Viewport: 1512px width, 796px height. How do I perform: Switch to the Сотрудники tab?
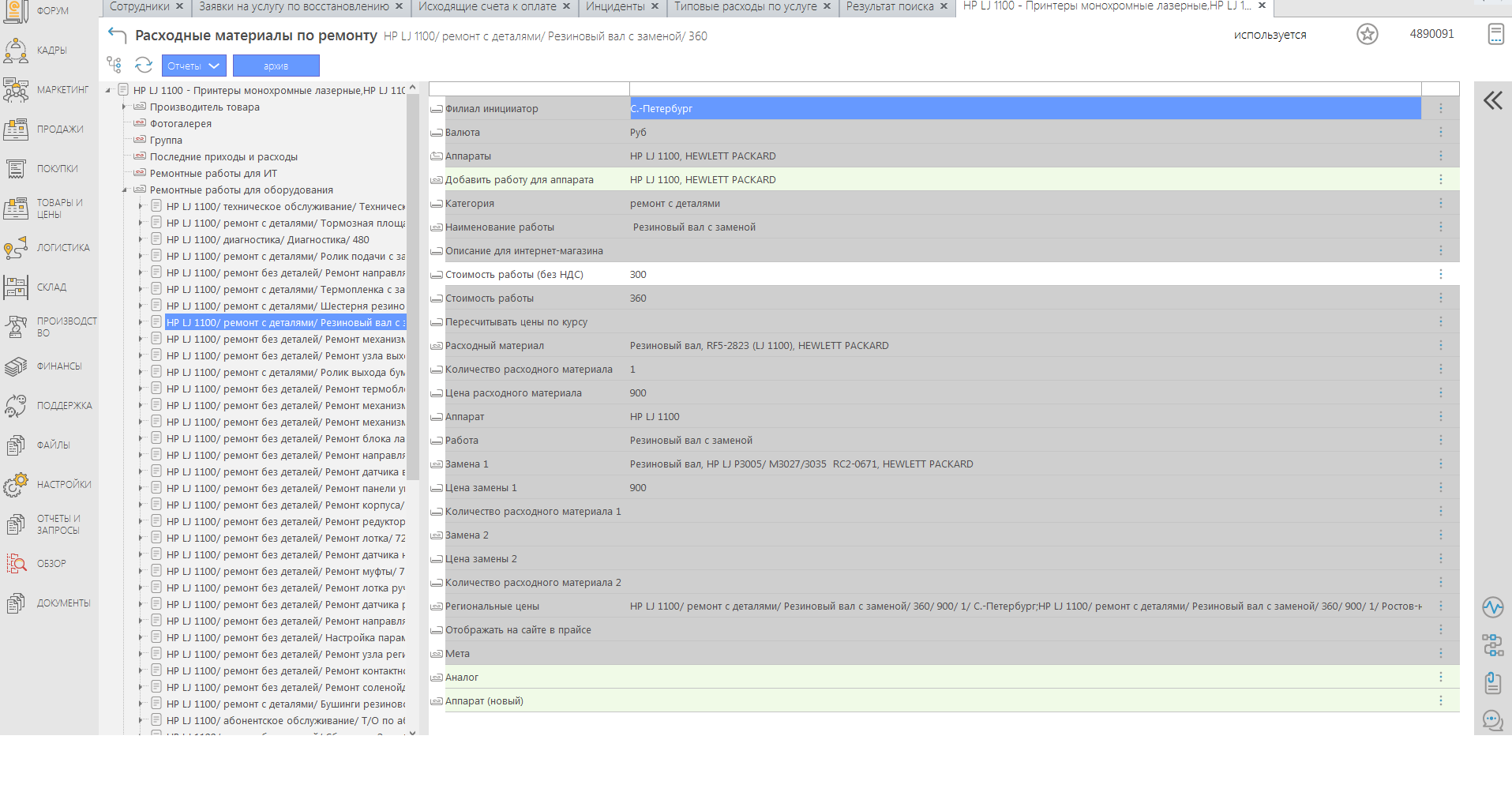coord(139,6)
